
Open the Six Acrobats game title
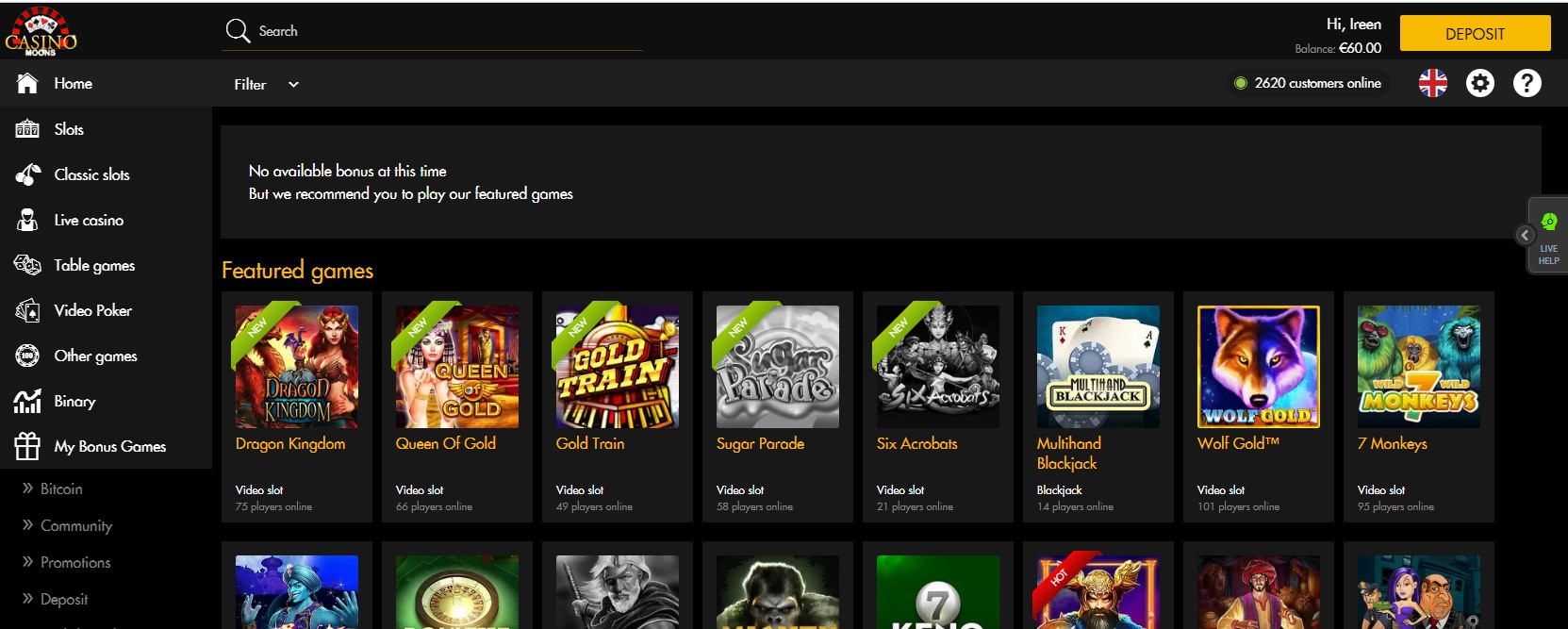[917, 443]
